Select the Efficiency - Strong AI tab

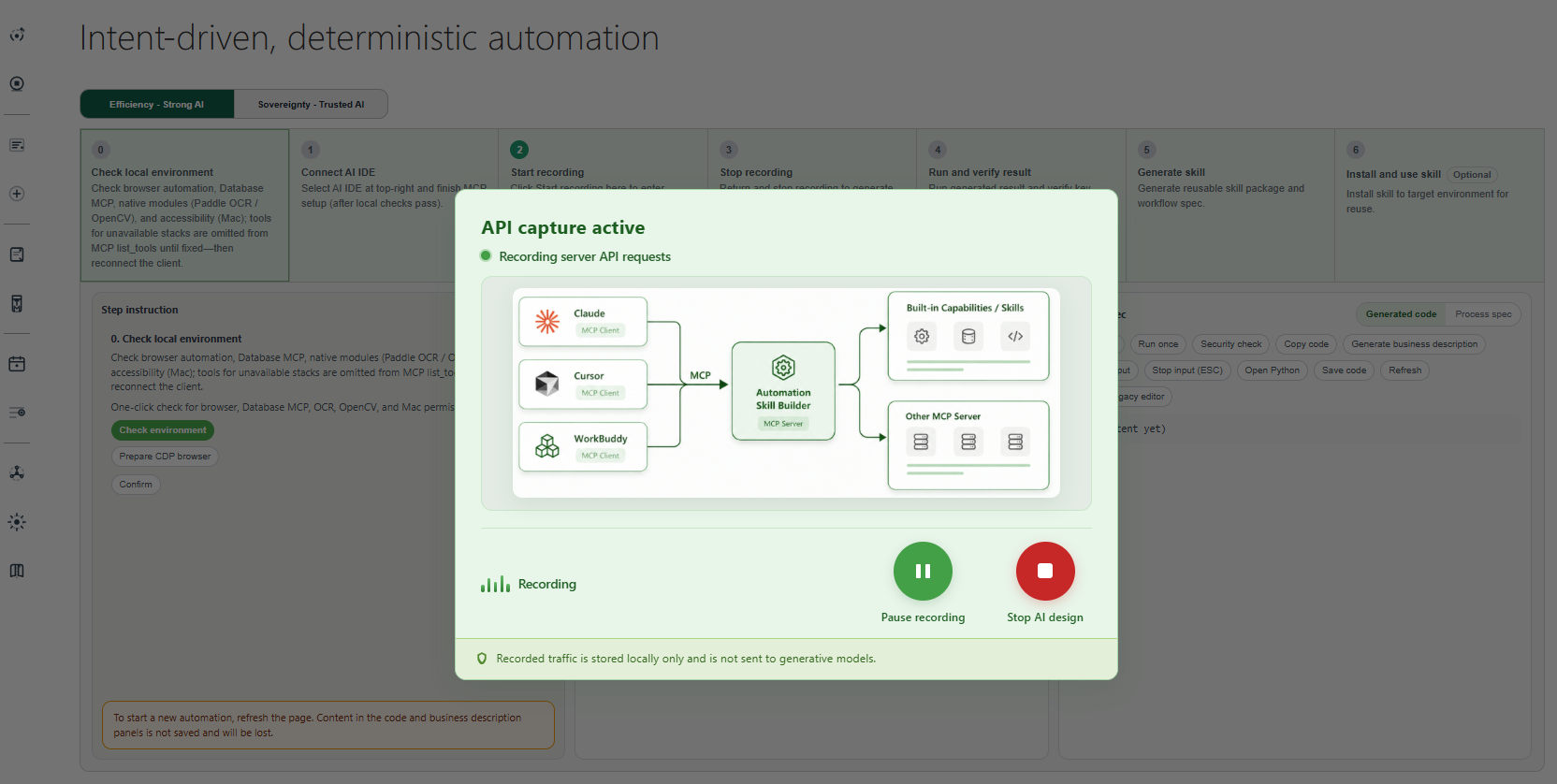tap(156, 104)
